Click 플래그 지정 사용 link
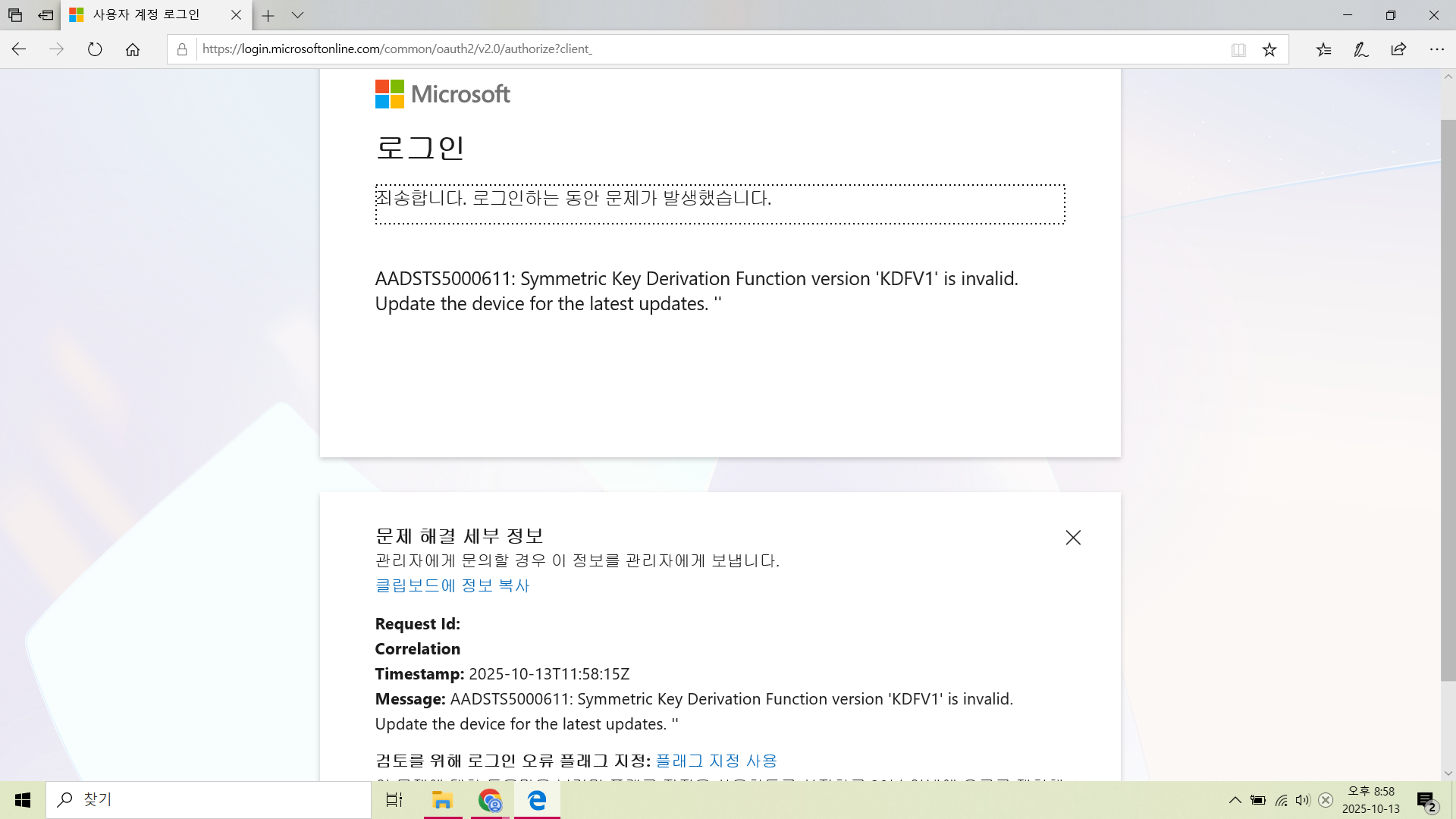 pos(716,761)
